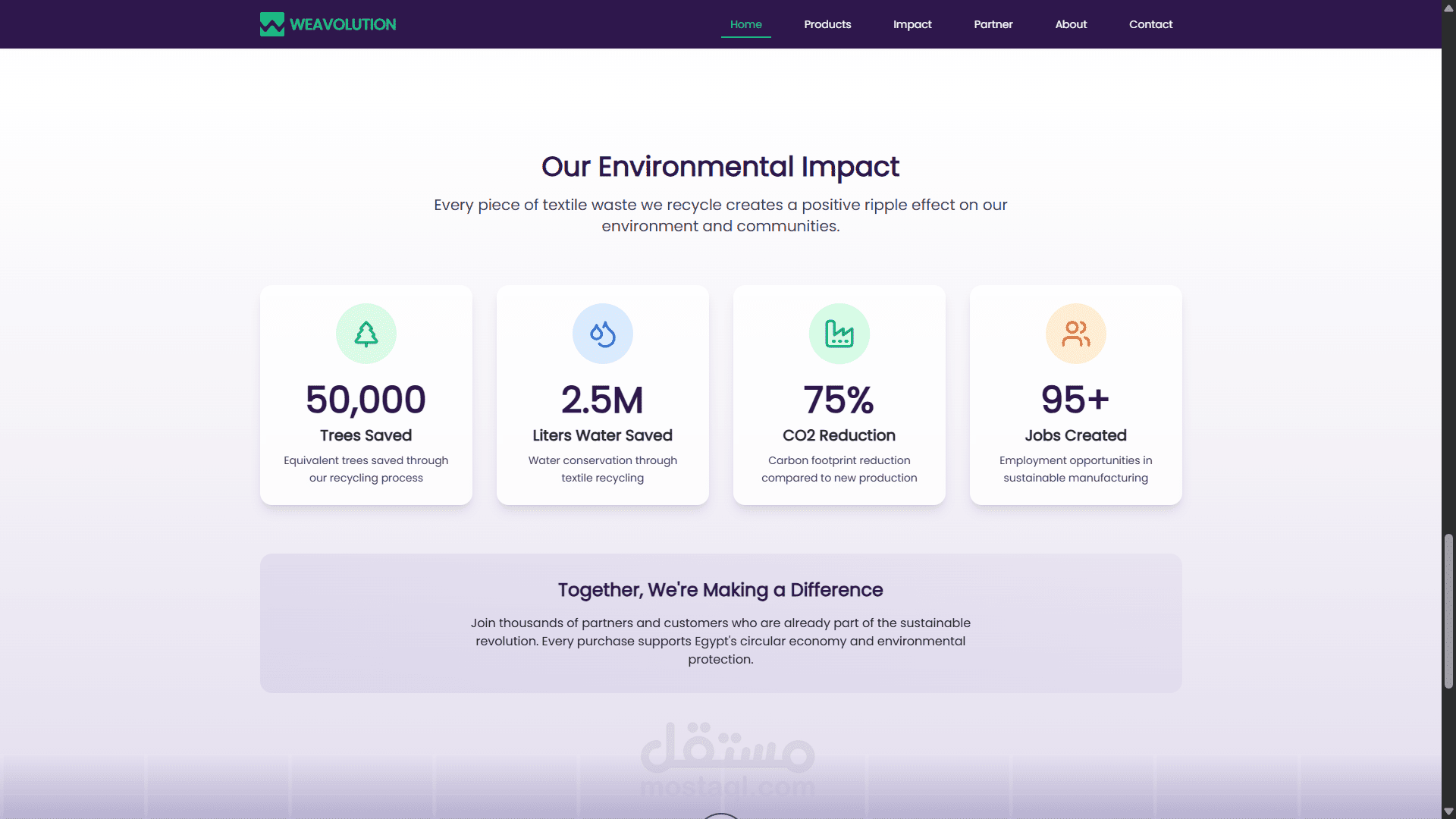Open the About page link

click(x=1071, y=24)
